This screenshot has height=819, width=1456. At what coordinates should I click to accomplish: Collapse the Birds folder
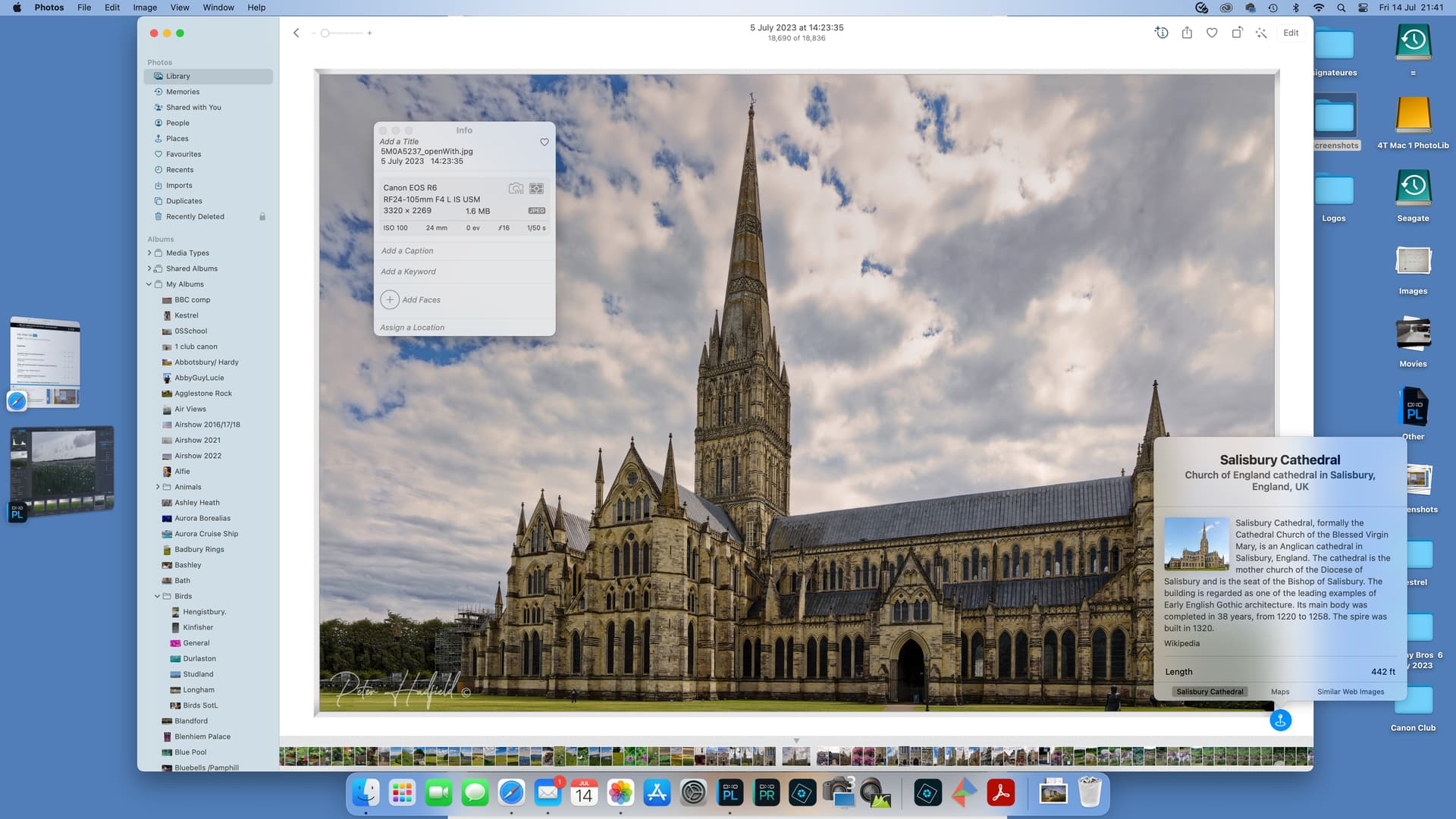(158, 596)
